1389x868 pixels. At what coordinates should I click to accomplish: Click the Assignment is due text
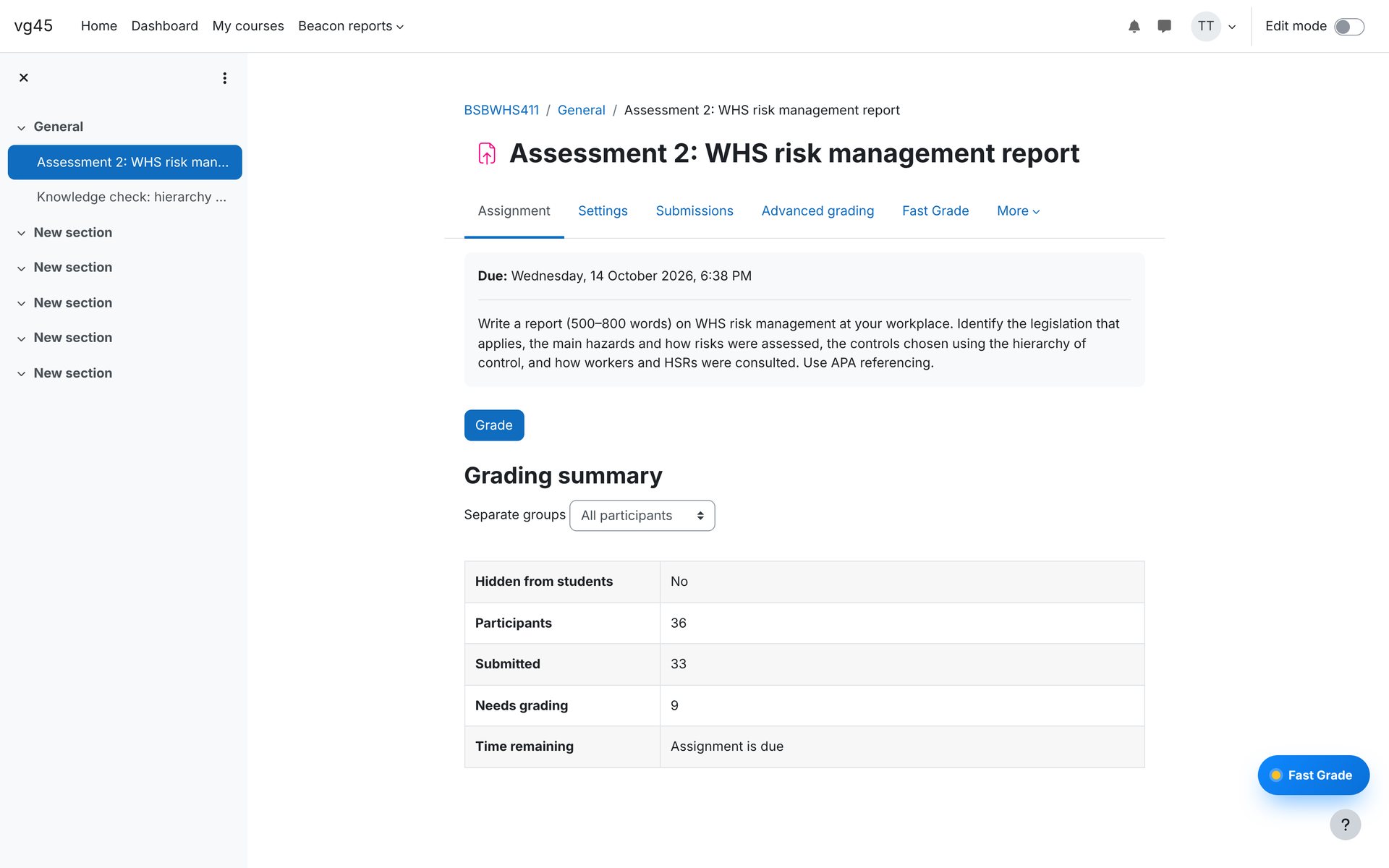coord(726,746)
